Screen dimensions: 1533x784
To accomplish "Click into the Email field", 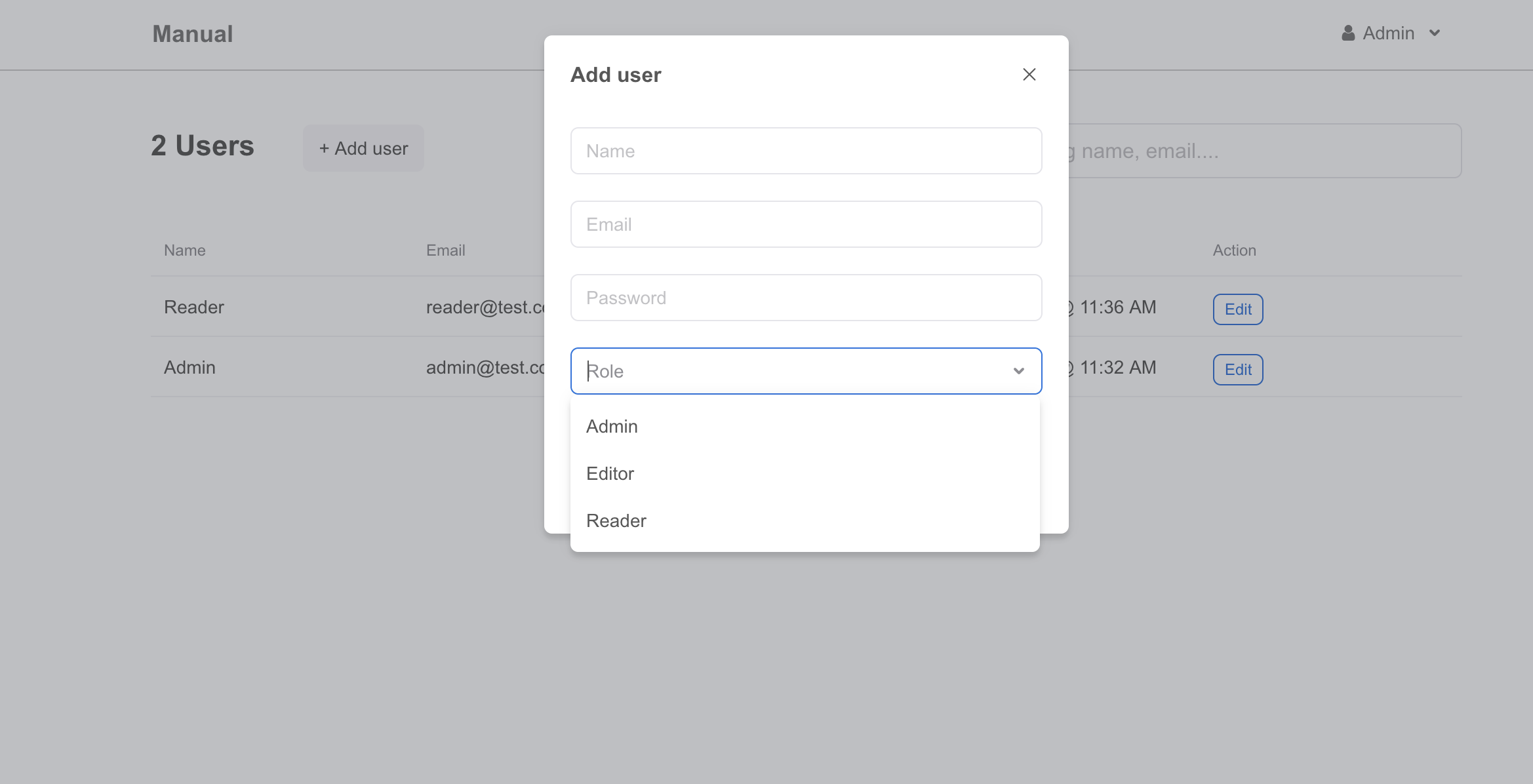I will tap(806, 225).
